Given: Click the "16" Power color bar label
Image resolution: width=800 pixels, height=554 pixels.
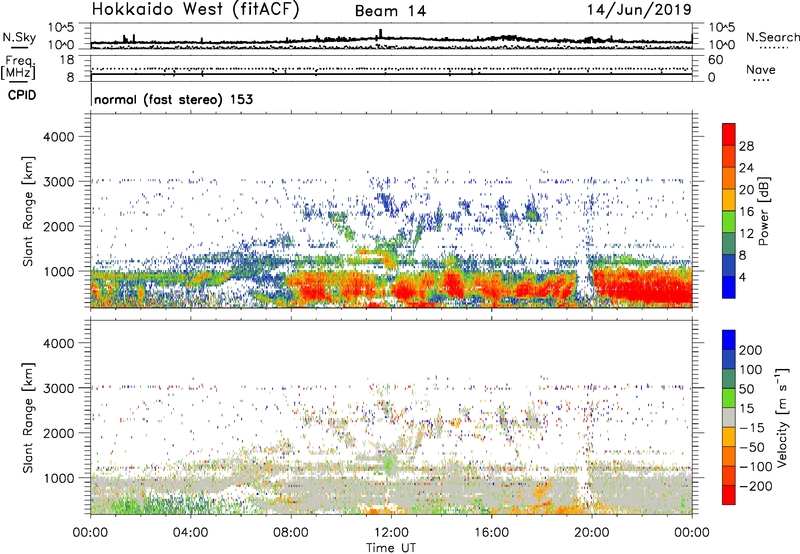Looking at the screenshot, I should 746,212.
